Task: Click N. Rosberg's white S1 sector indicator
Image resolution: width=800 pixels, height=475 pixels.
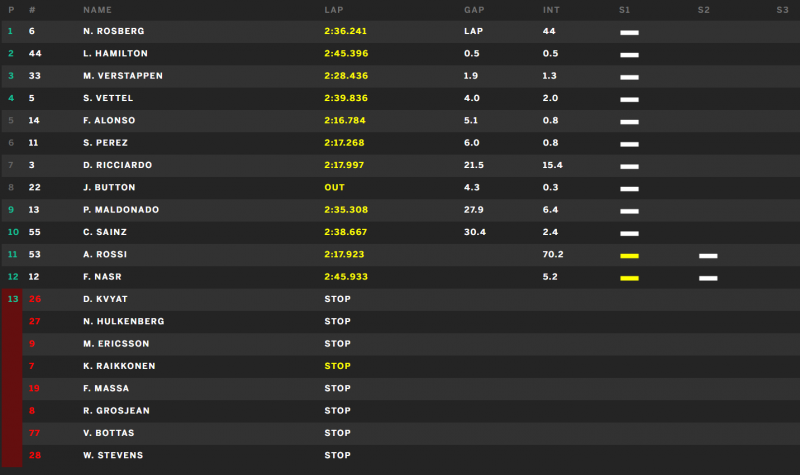Action: click(x=629, y=33)
